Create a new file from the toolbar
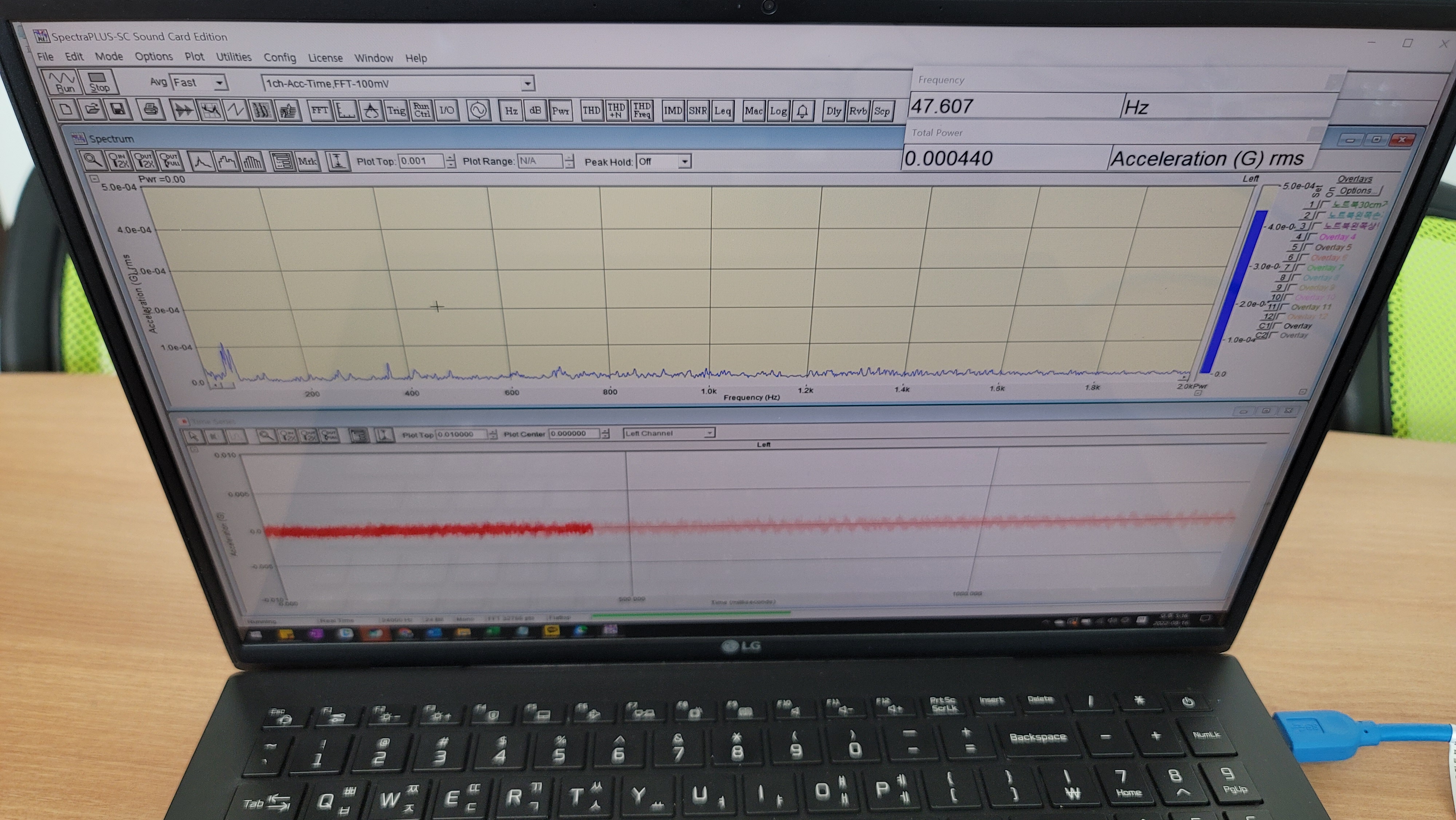Image resolution: width=1456 pixels, height=820 pixels. (66, 109)
